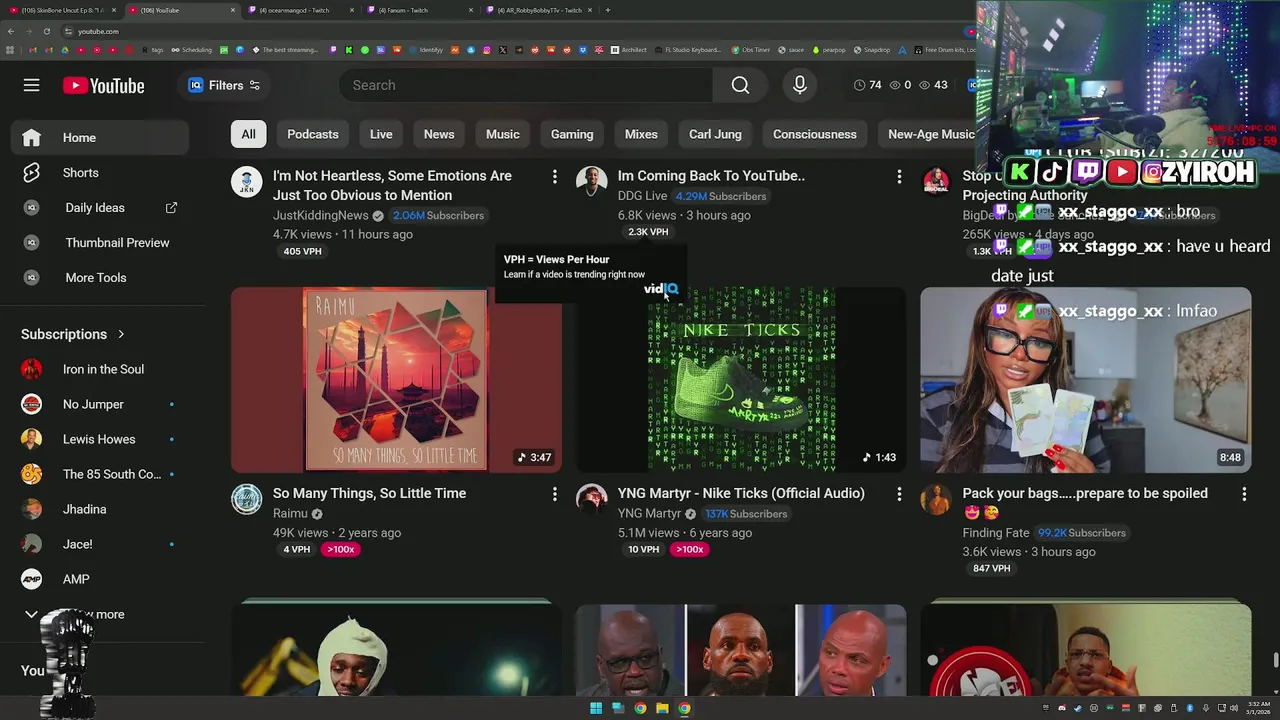The image size is (1280, 720).
Task: Select the Gaming chip
Action: (x=572, y=134)
